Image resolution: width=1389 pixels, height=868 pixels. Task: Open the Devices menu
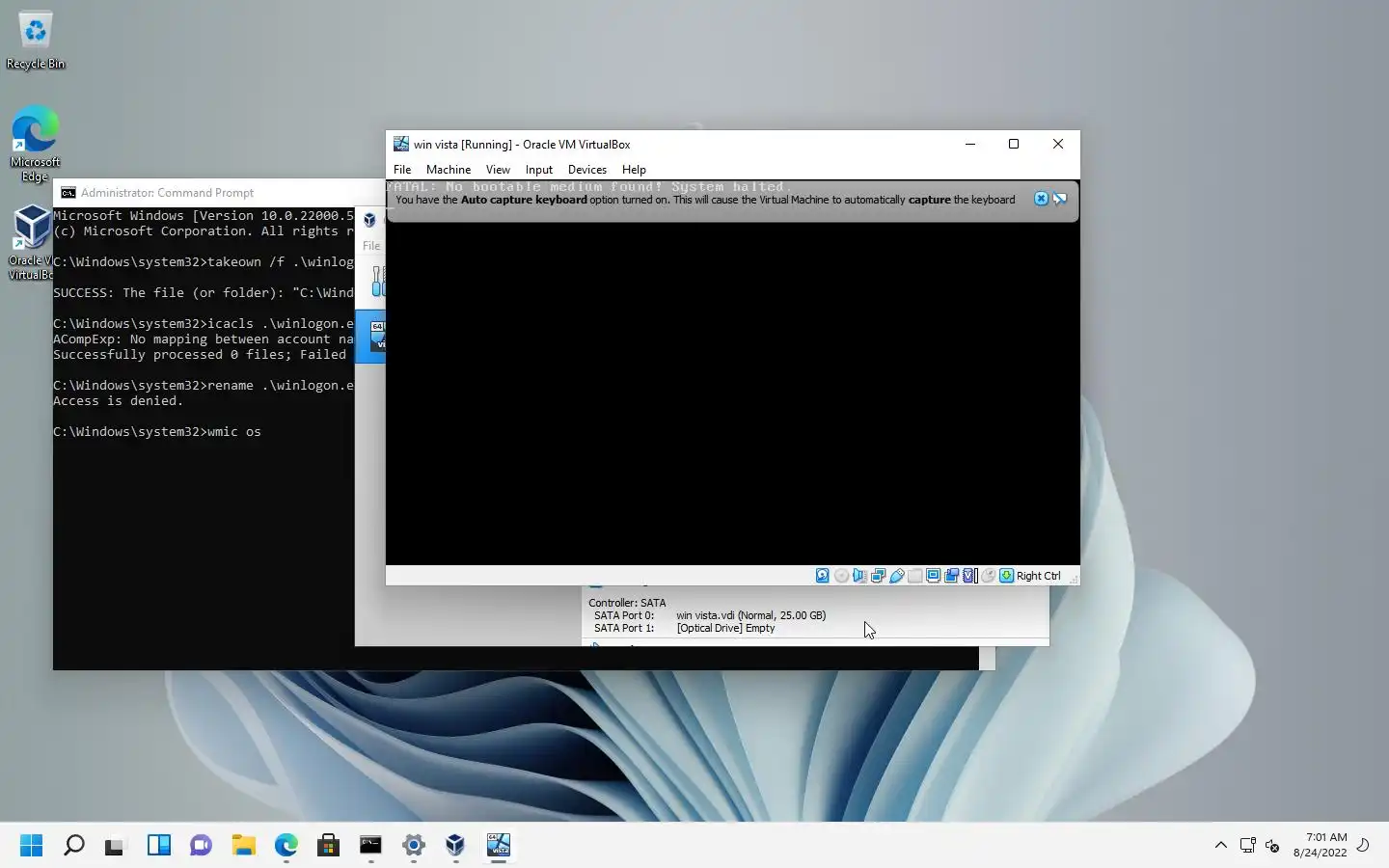coord(587,169)
